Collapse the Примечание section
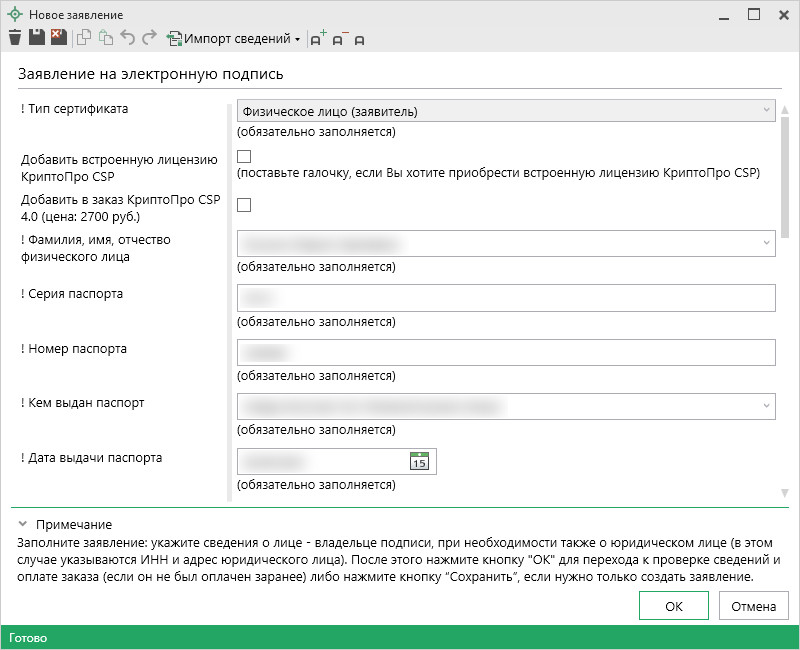The width and height of the screenshot is (800, 650). [x=22, y=524]
